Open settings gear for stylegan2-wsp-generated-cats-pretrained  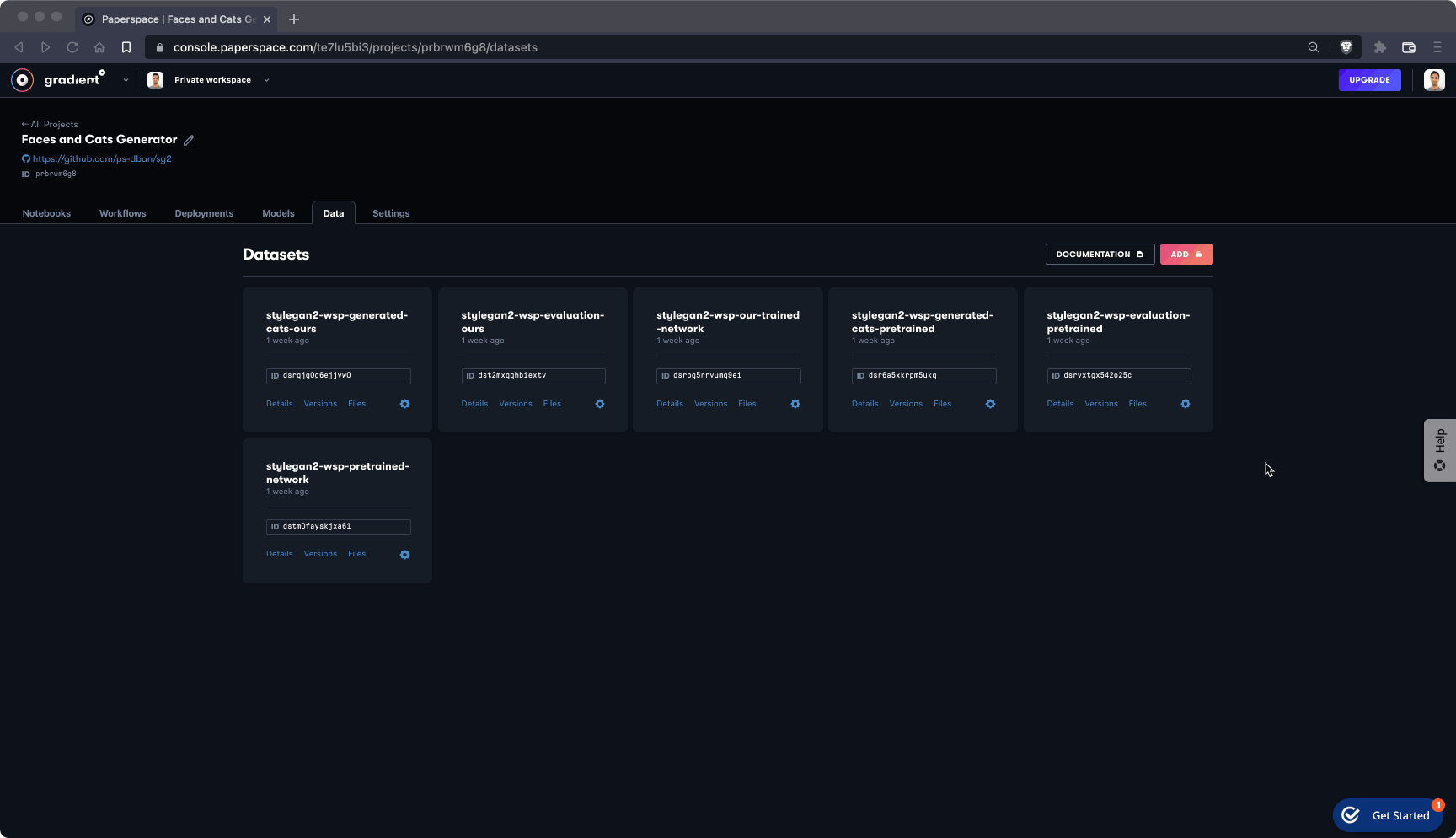pos(990,404)
